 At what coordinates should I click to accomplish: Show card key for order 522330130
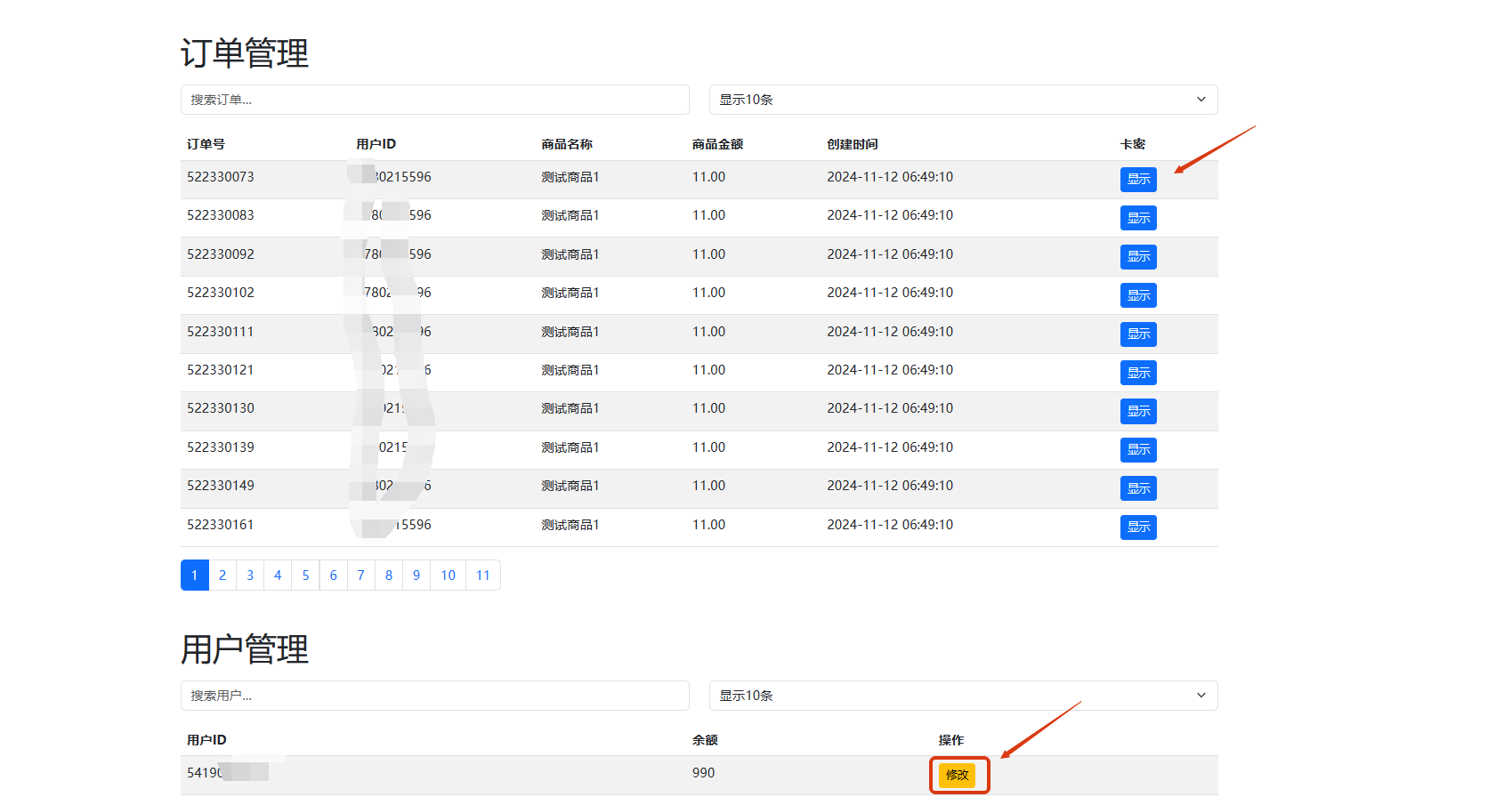1138,411
